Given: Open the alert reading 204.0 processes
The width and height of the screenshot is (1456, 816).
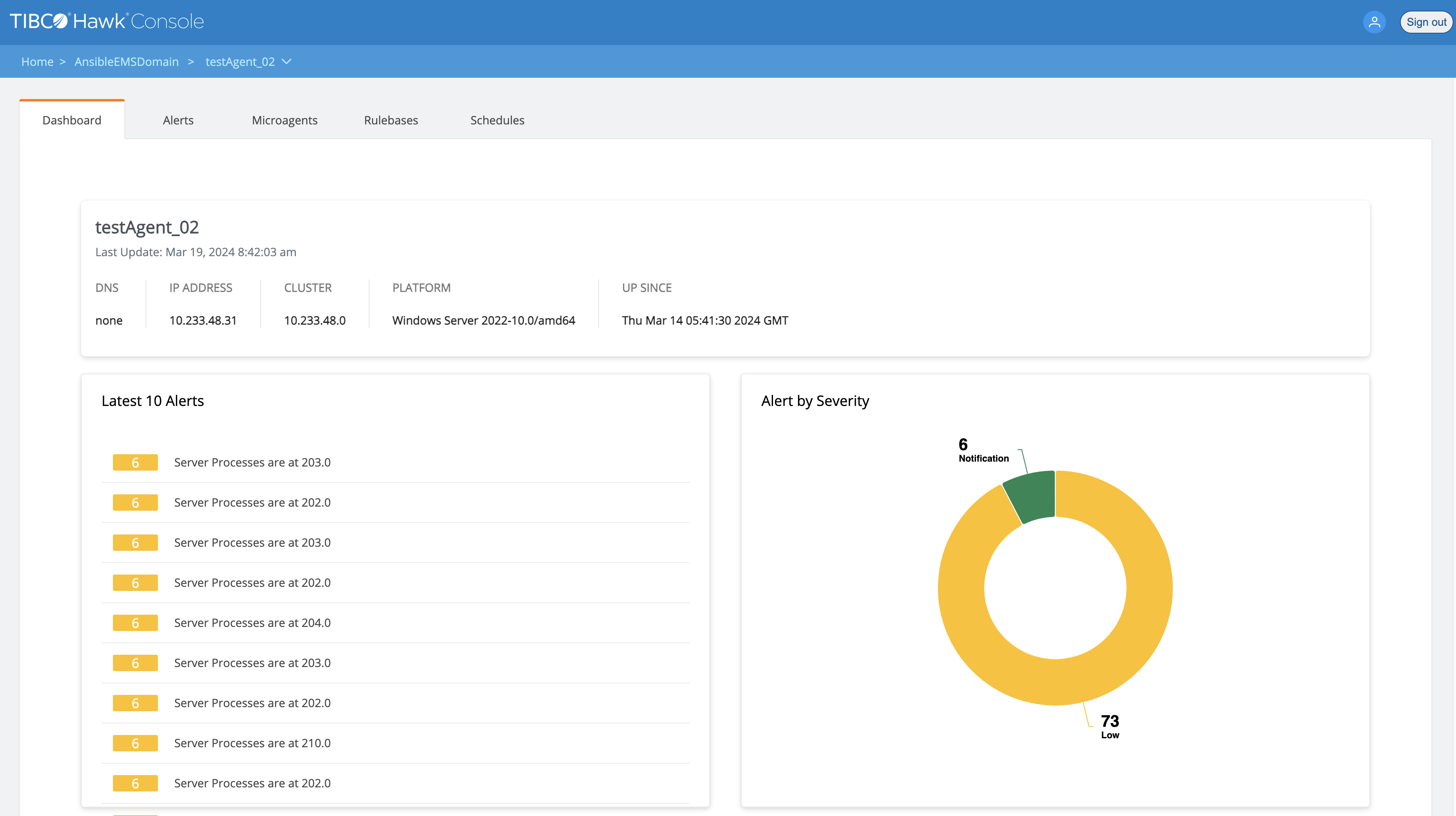Looking at the screenshot, I should pos(252,623).
